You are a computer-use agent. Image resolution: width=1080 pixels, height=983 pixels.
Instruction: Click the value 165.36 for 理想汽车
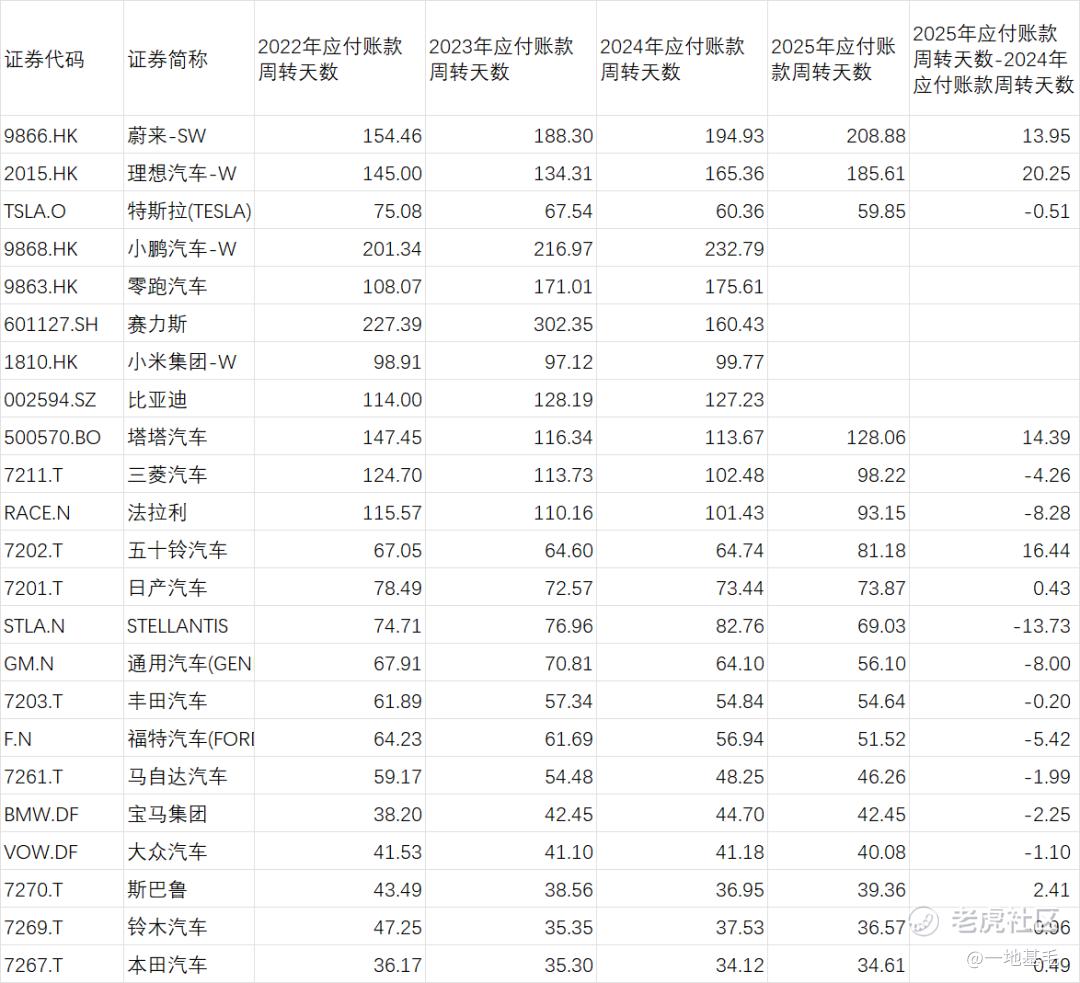tap(734, 174)
